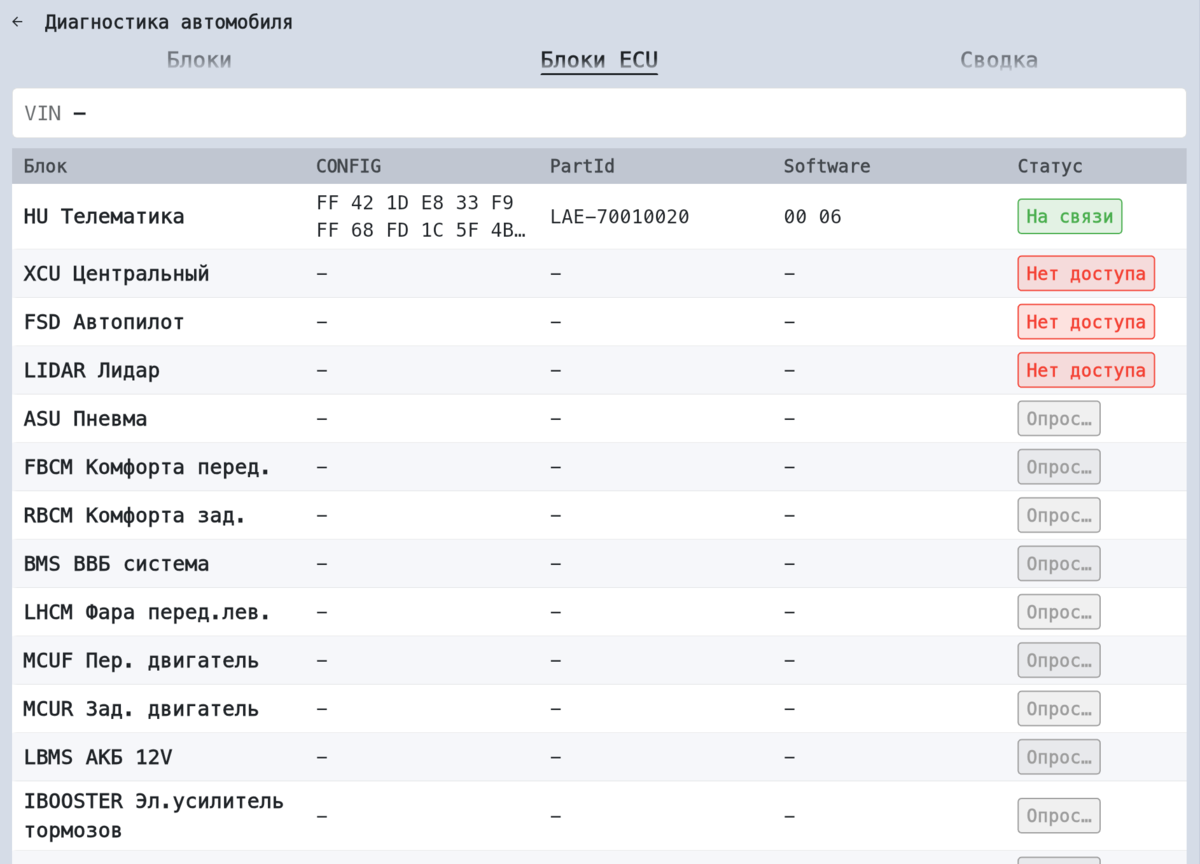Click the Software value '00 06'

click(813, 217)
